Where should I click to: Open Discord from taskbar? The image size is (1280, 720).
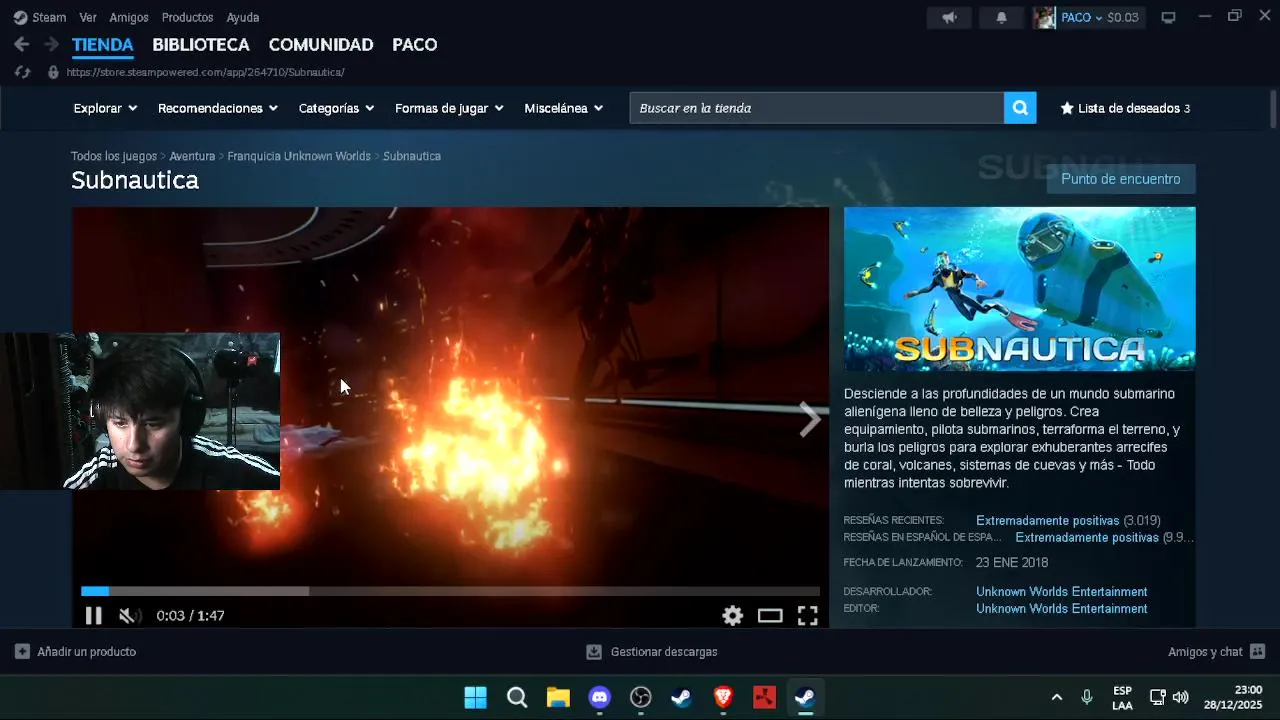[x=600, y=697]
